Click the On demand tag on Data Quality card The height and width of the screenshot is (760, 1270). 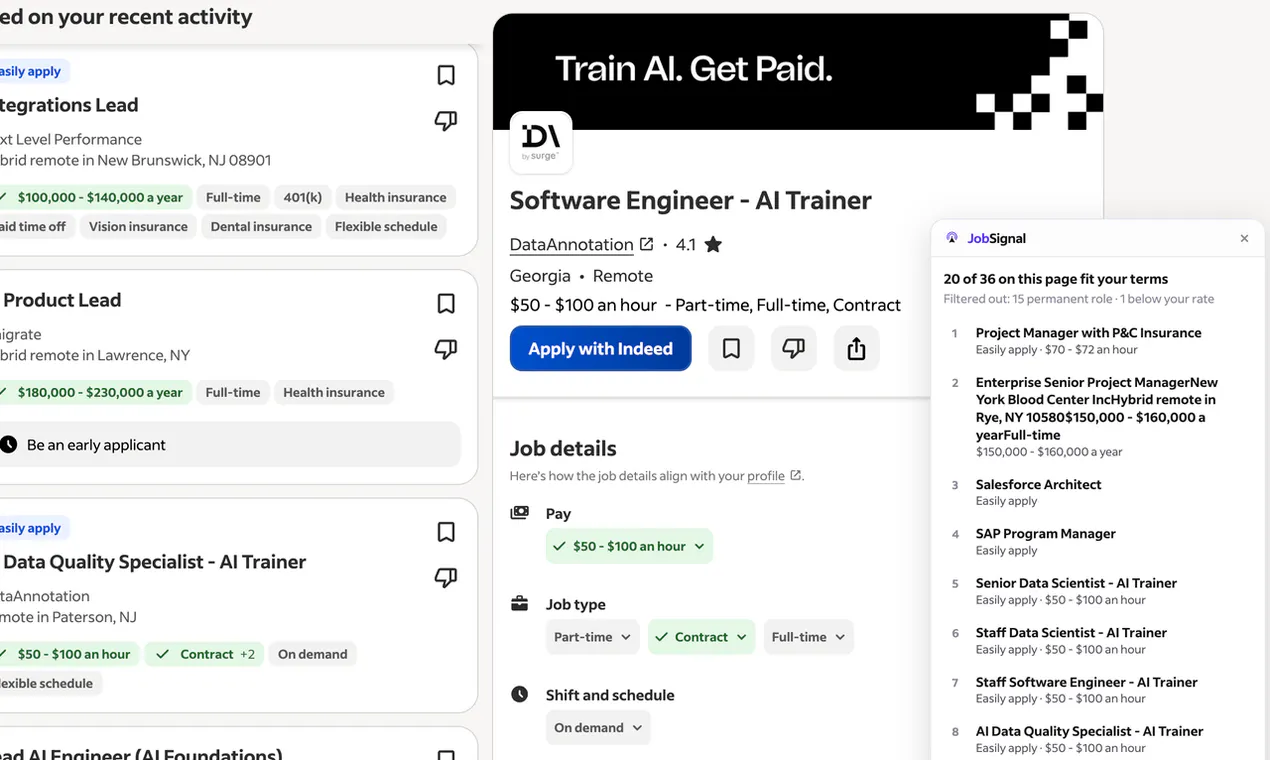(312, 655)
